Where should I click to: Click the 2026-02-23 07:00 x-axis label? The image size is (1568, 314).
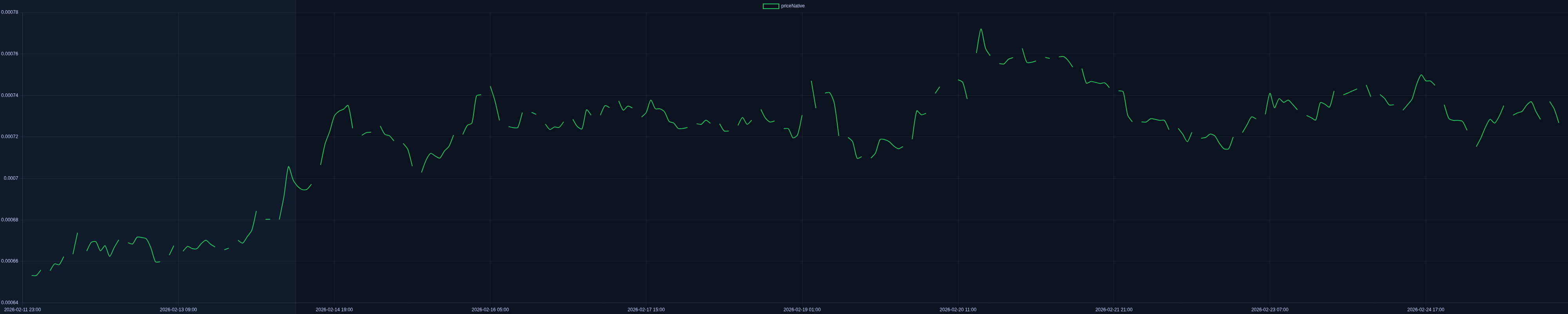[x=1270, y=310]
